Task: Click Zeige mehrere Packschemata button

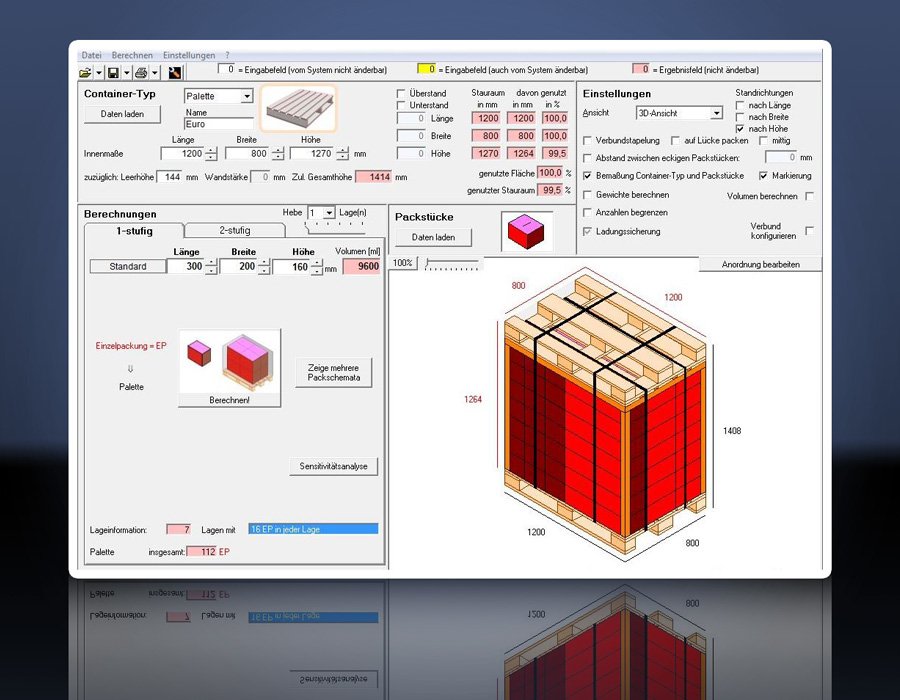Action: (333, 372)
